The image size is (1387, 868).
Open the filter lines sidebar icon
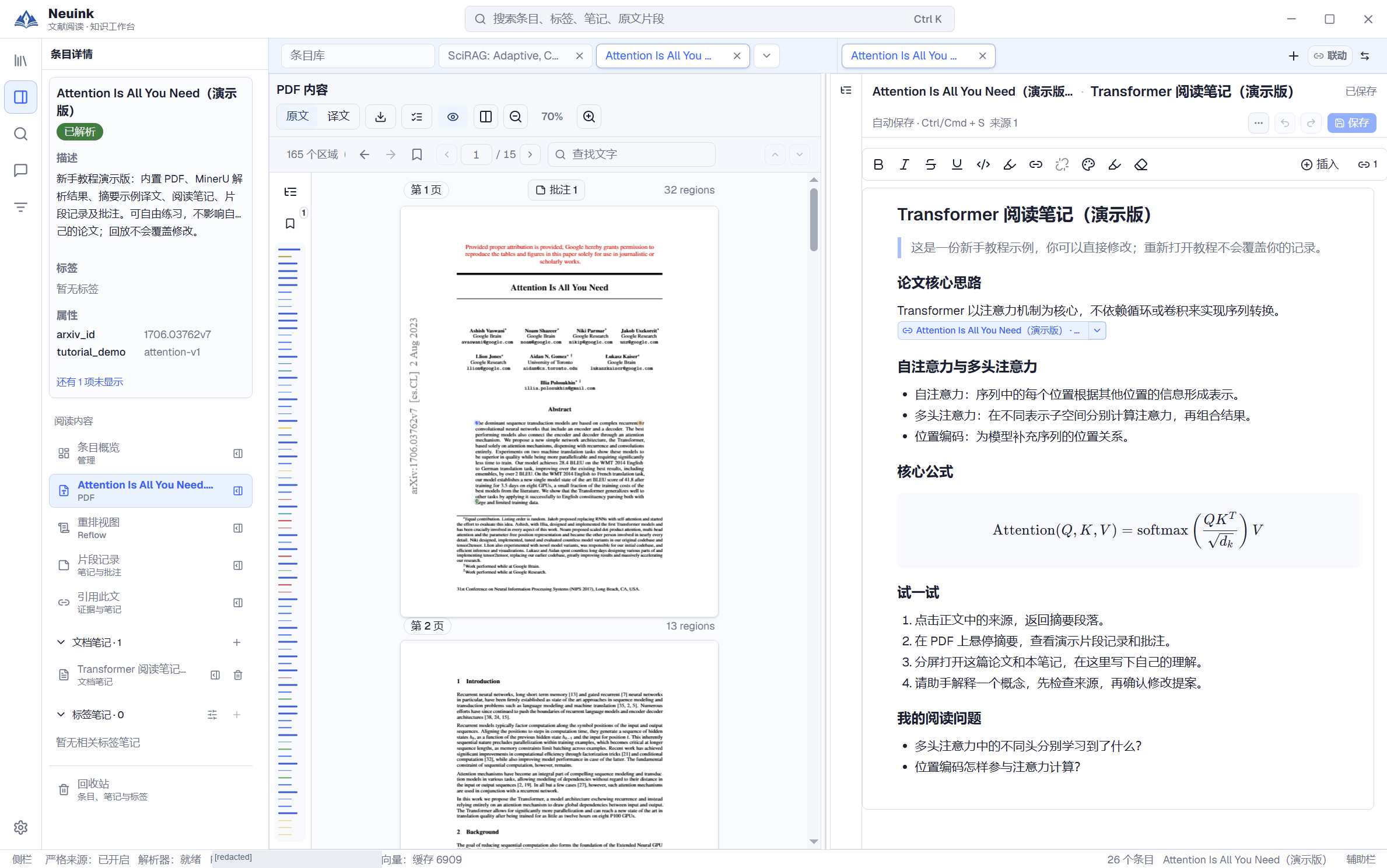[x=20, y=207]
